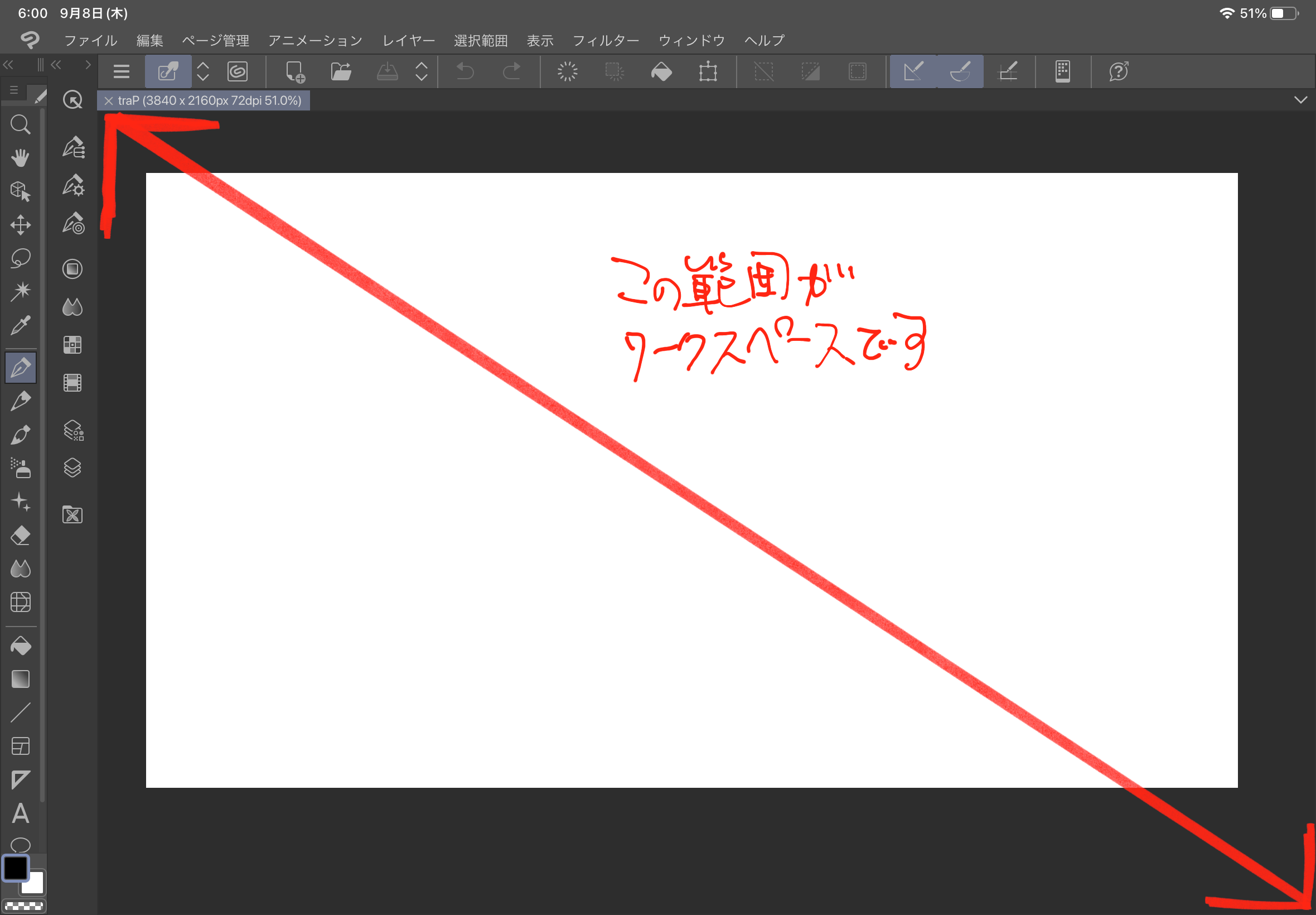Open the canvas tab list chevron at far right
The width and height of the screenshot is (1316, 915).
click(1300, 100)
